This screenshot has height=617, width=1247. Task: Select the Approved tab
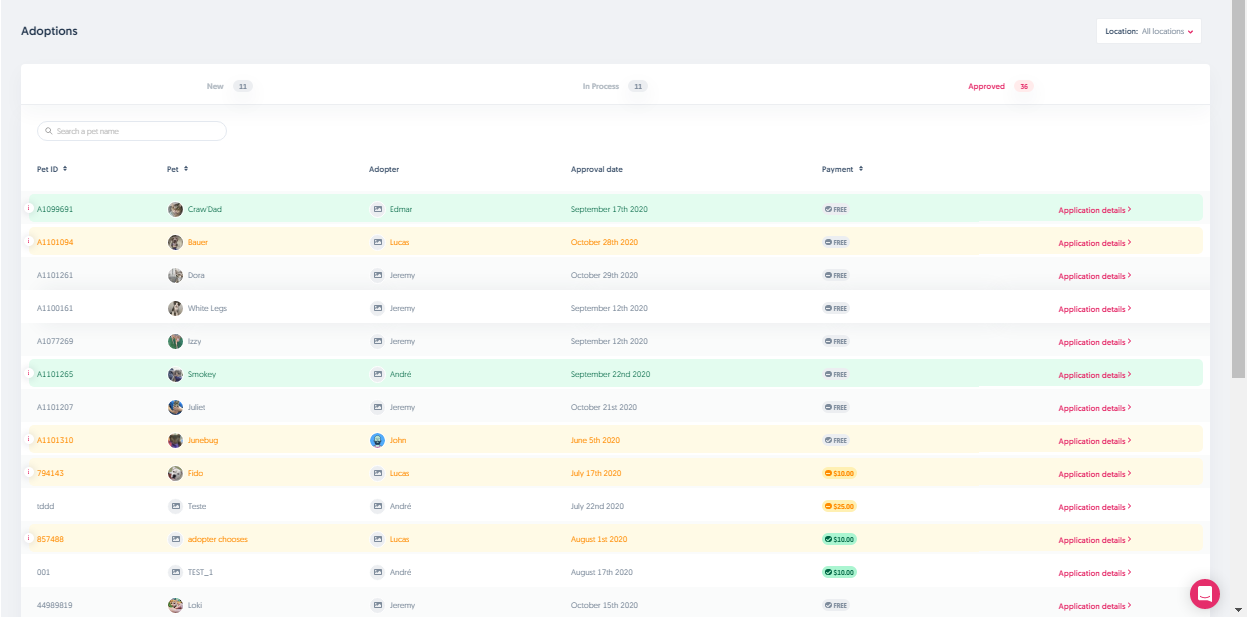[x=998, y=86]
